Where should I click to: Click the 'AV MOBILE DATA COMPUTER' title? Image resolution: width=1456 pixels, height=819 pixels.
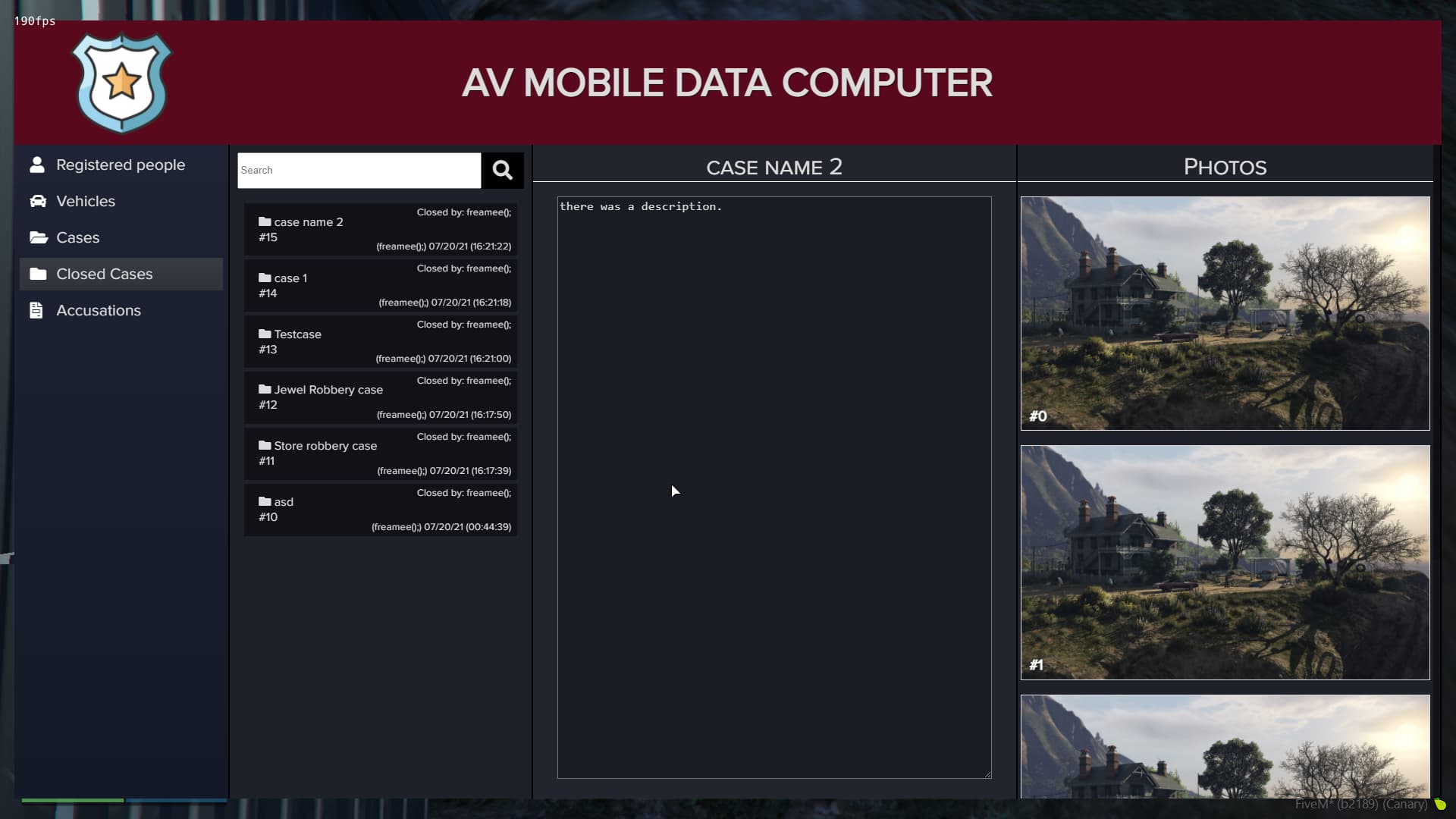coord(727,83)
